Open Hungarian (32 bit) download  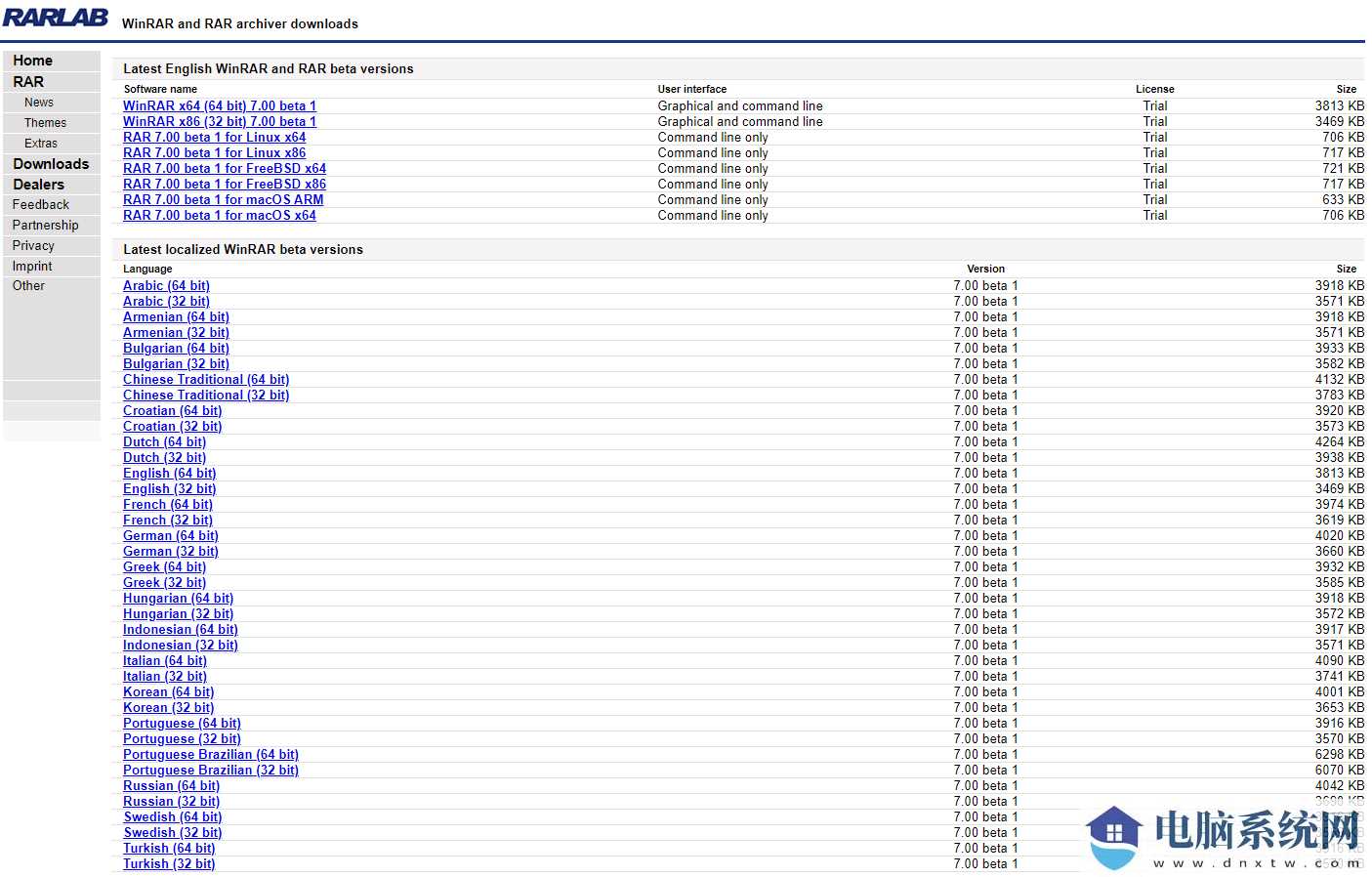coord(178,614)
